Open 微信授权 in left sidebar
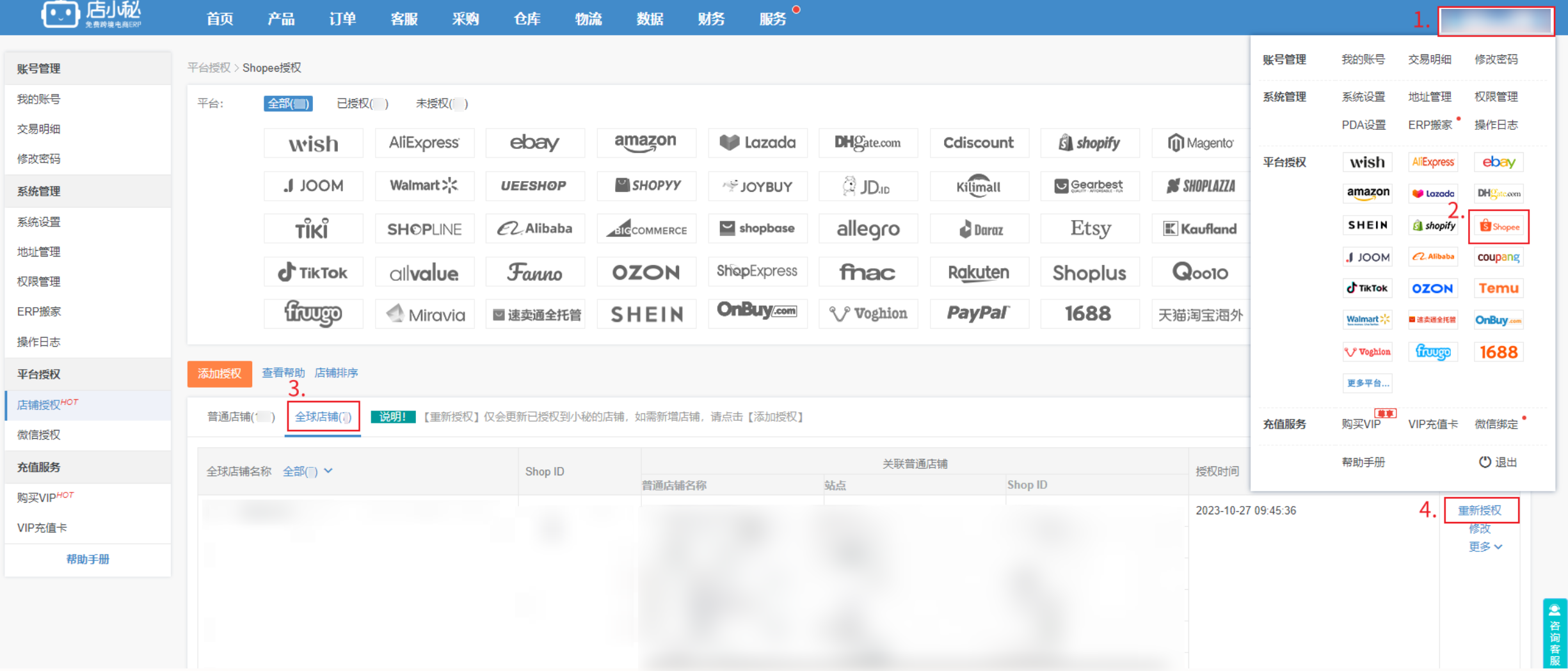Viewport: 1568px width, 671px height. pos(38,435)
